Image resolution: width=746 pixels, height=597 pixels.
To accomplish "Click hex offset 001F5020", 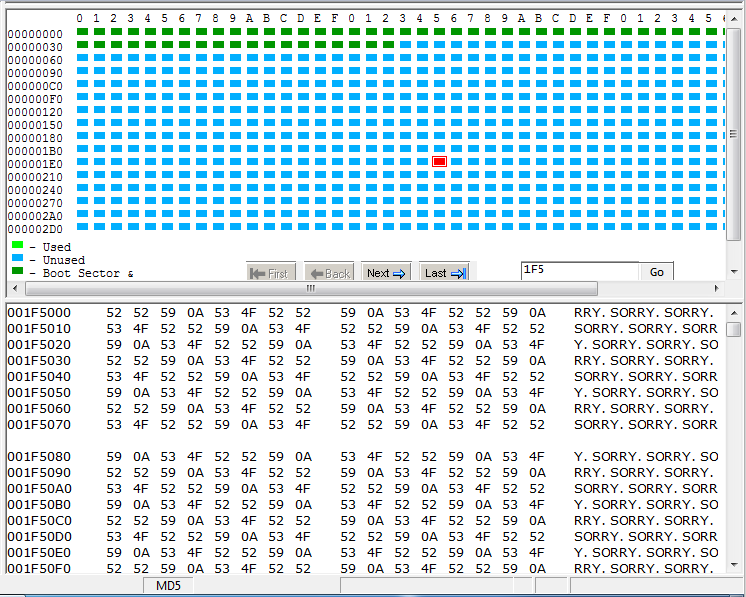I will [39, 345].
